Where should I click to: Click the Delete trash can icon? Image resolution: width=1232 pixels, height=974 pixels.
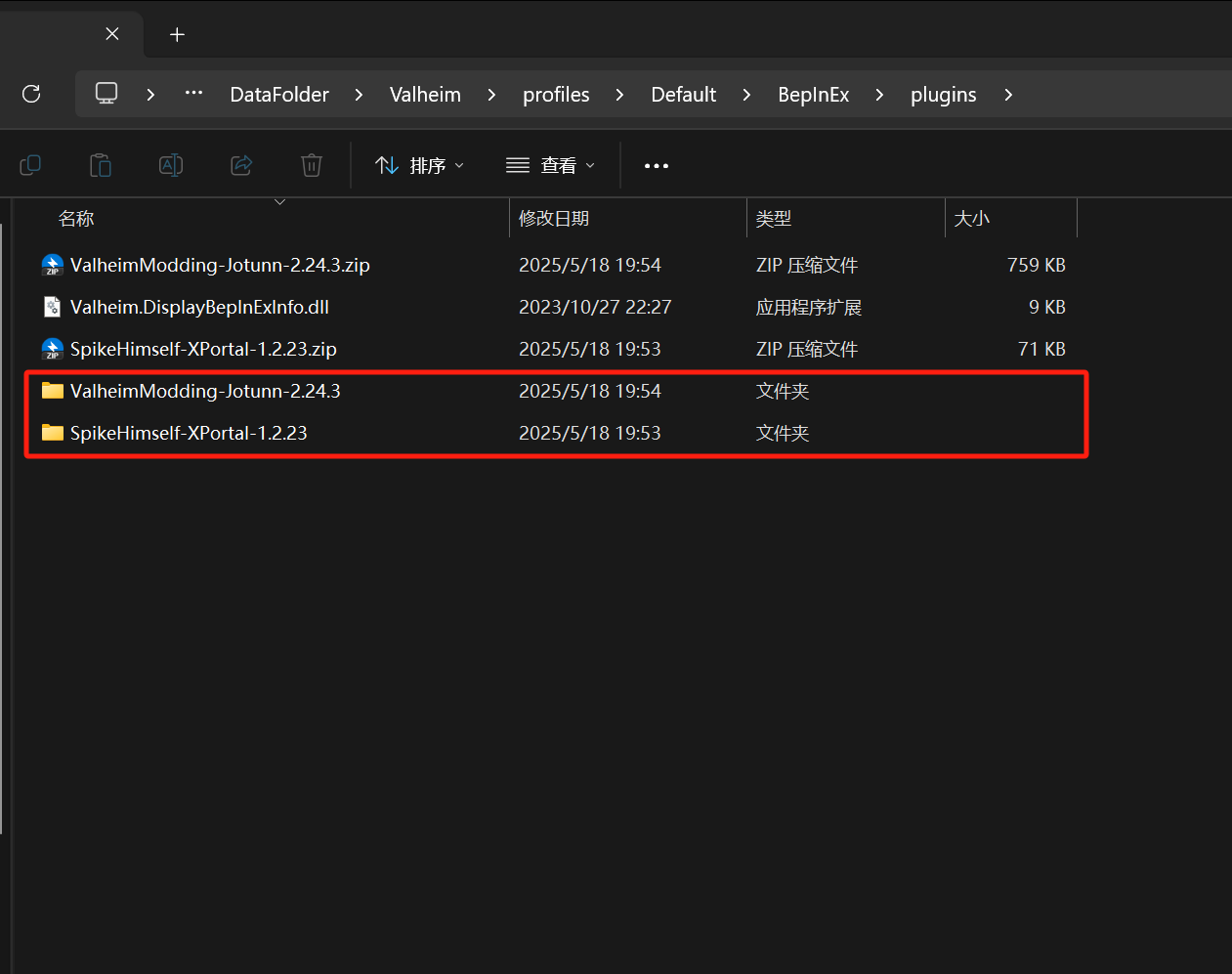pyautogui.click(x=312, y=165)
